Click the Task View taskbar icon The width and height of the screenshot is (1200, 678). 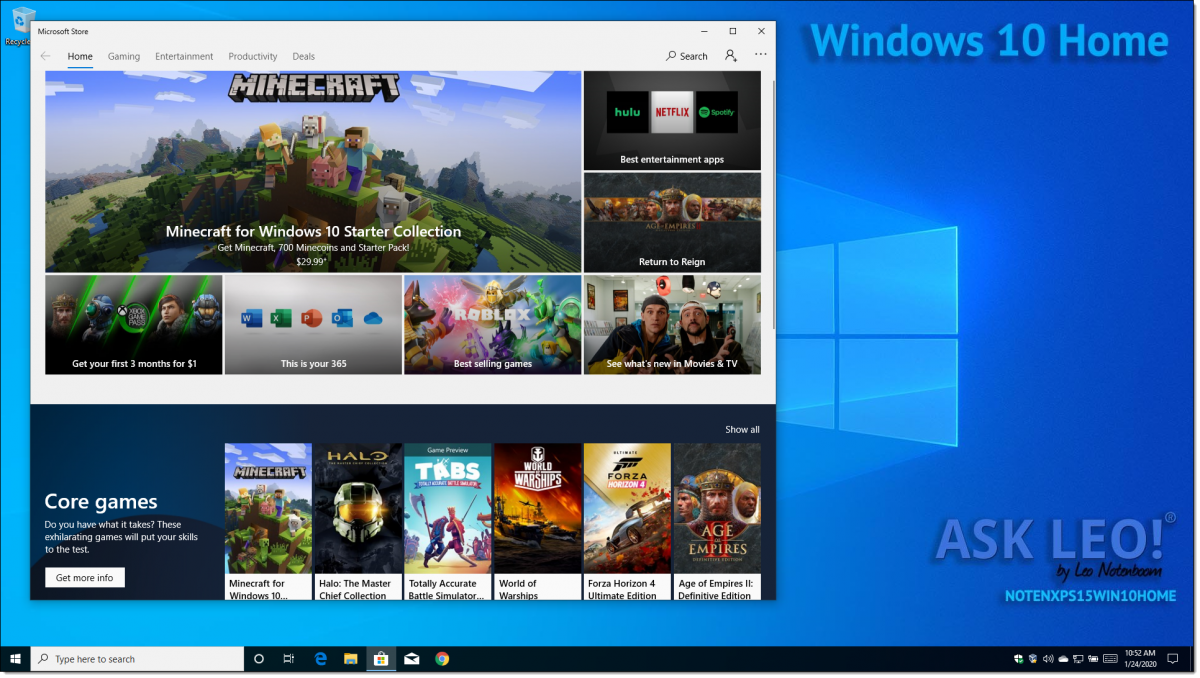(288, 659)
